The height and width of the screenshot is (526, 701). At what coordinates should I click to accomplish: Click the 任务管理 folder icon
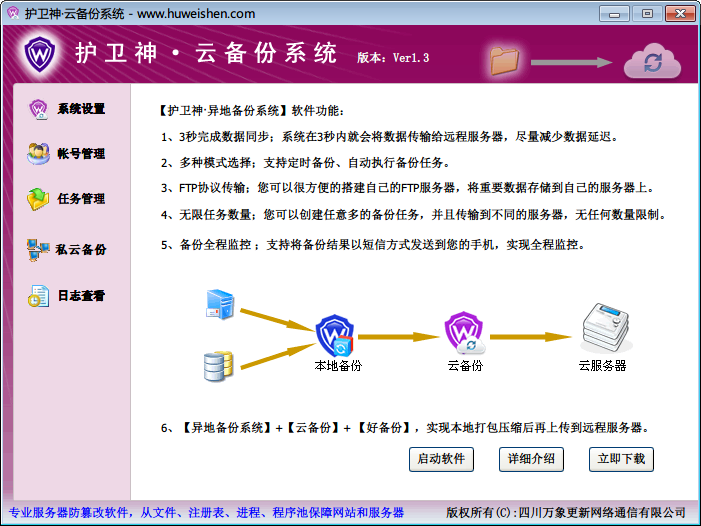39,199
